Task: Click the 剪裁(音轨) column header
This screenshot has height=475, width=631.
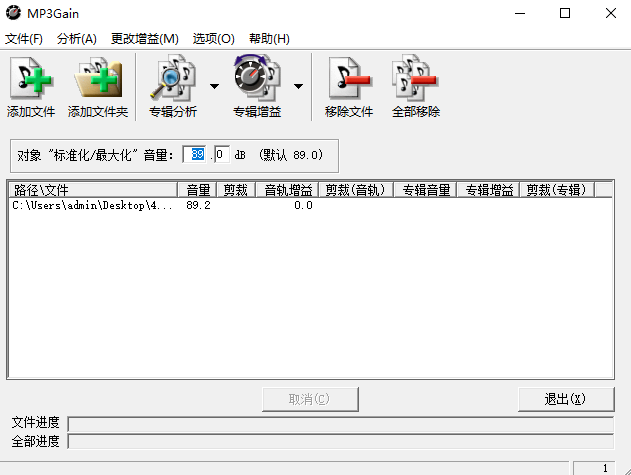Action: point(356,190)
